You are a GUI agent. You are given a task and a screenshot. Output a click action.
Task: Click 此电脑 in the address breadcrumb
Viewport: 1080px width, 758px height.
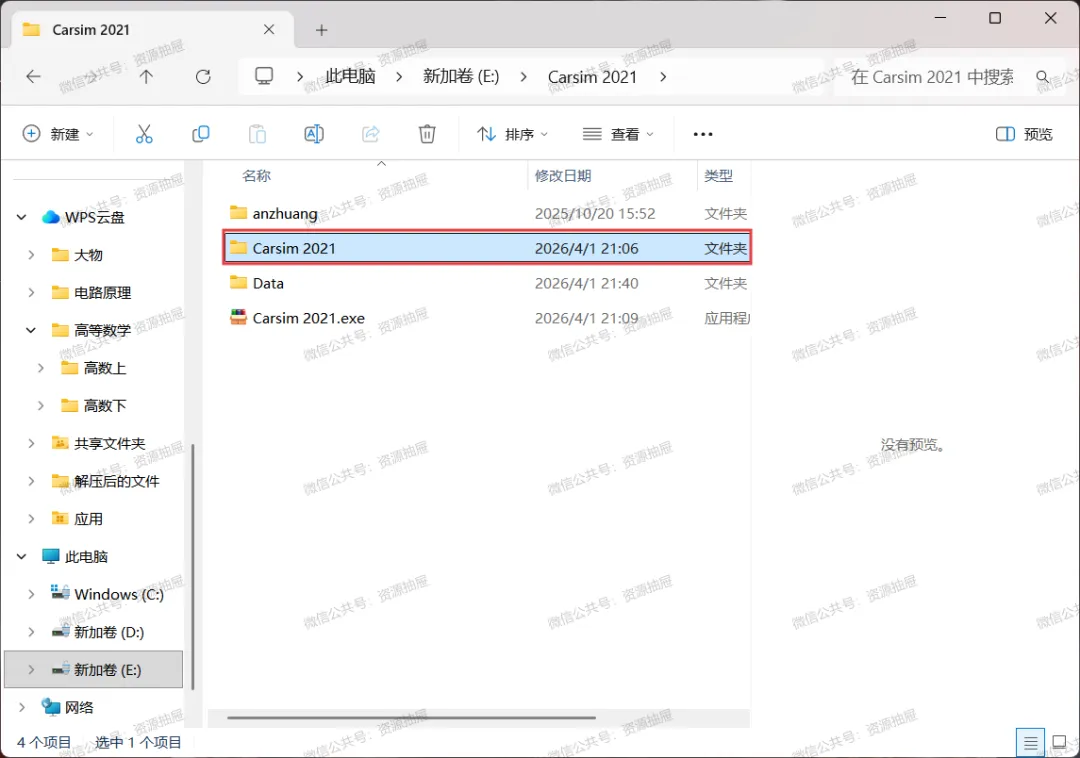click(350, 76)
